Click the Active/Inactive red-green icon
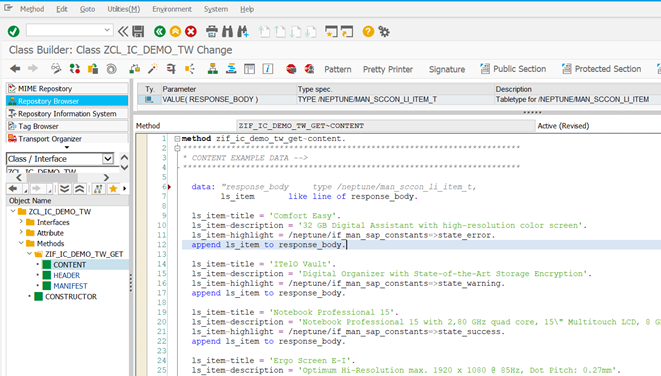The width and height of the screenshot is (661, 376). coord(75,69)
